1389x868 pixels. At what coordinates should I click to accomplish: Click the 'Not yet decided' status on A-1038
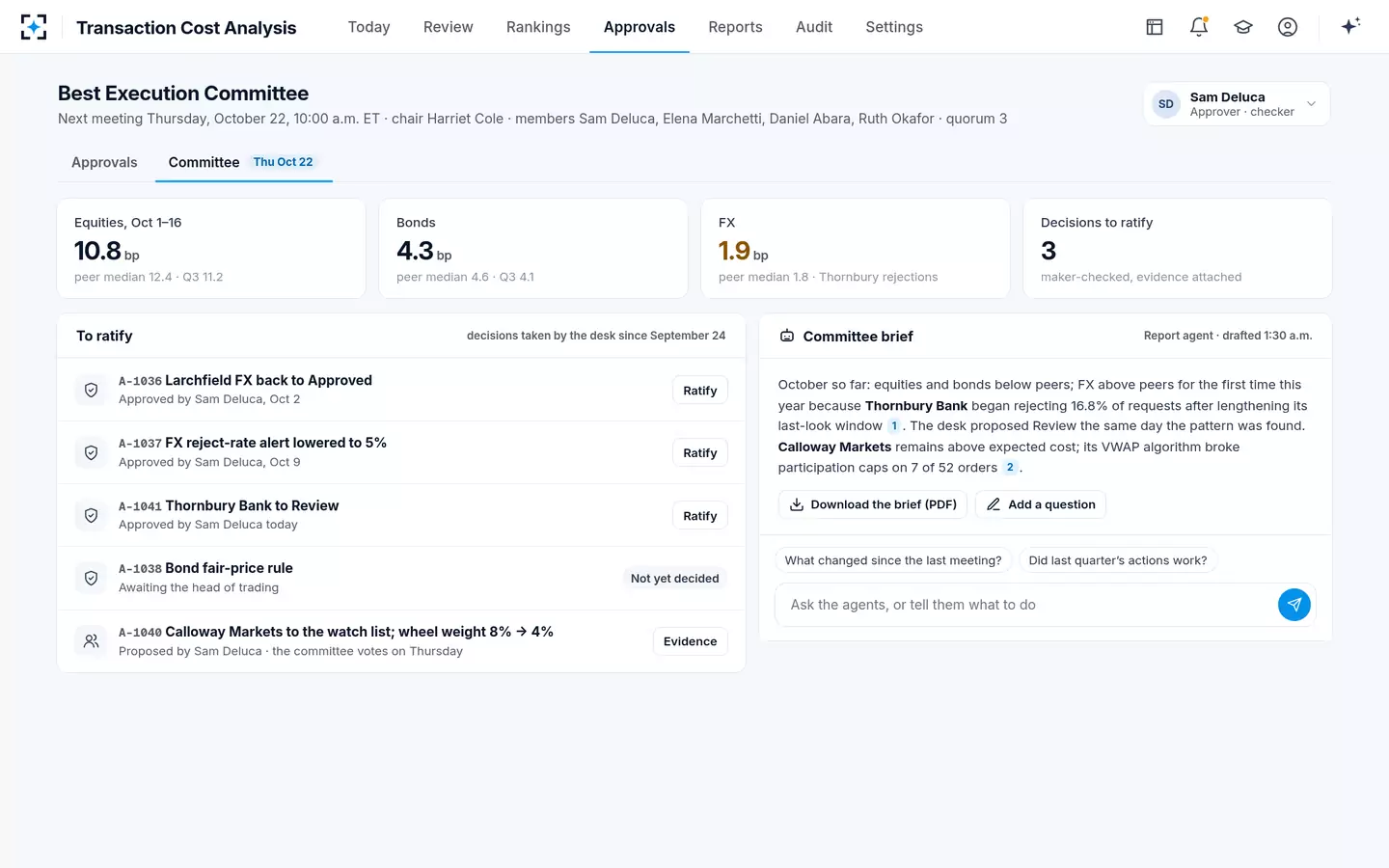click(675, 579)
